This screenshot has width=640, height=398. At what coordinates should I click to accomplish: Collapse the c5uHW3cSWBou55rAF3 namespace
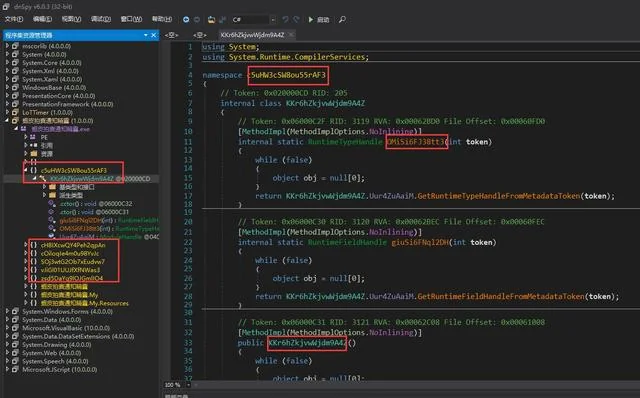(x=26, y=170)
